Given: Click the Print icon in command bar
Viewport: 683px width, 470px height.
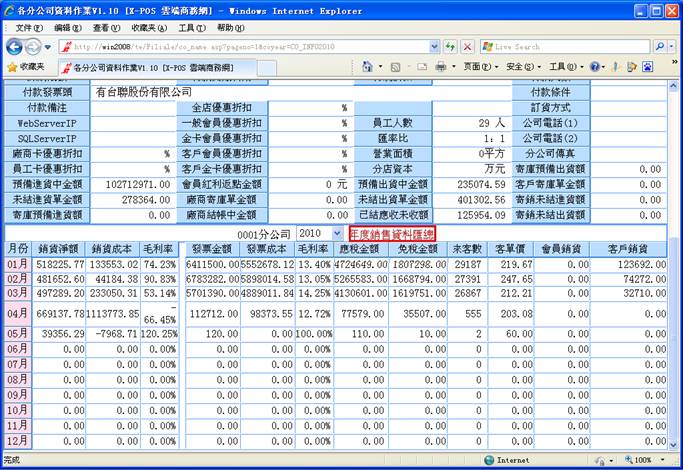Looking at the screenshot, I should (x=441, y=67).
